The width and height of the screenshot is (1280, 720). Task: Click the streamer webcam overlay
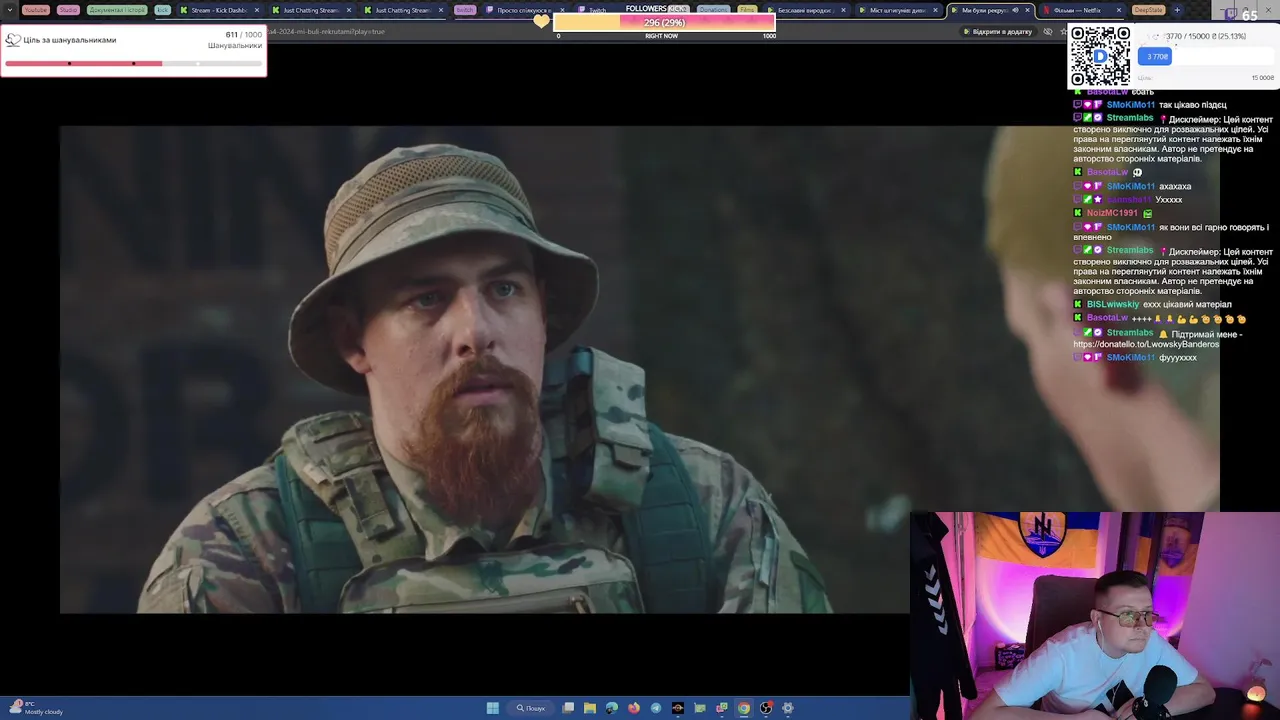(1095, 616)
